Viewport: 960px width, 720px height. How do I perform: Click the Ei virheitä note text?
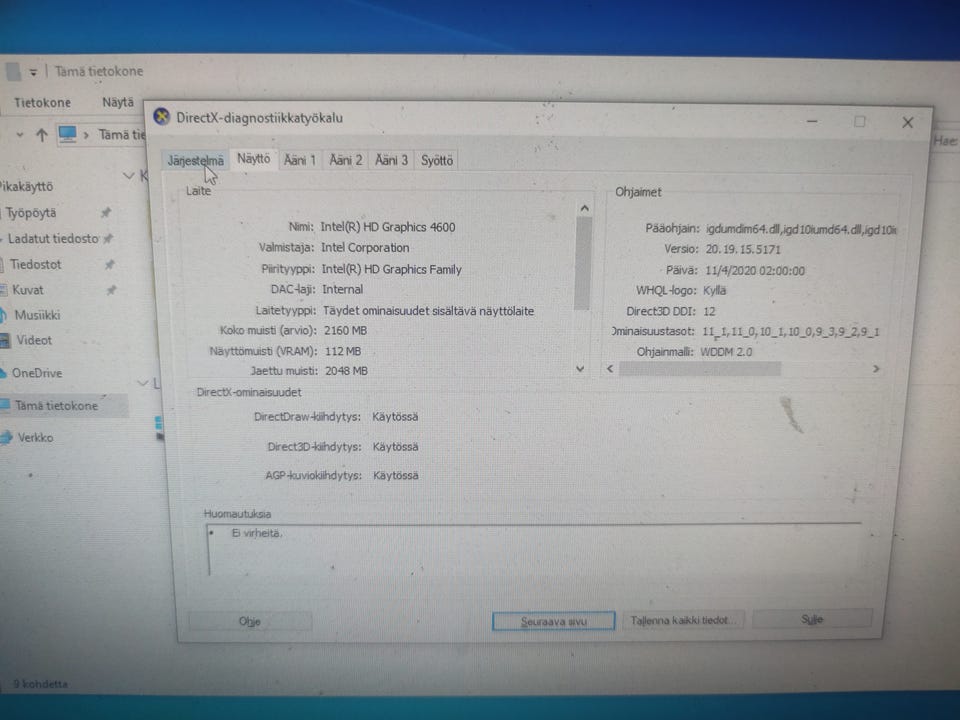click(256, 533)
